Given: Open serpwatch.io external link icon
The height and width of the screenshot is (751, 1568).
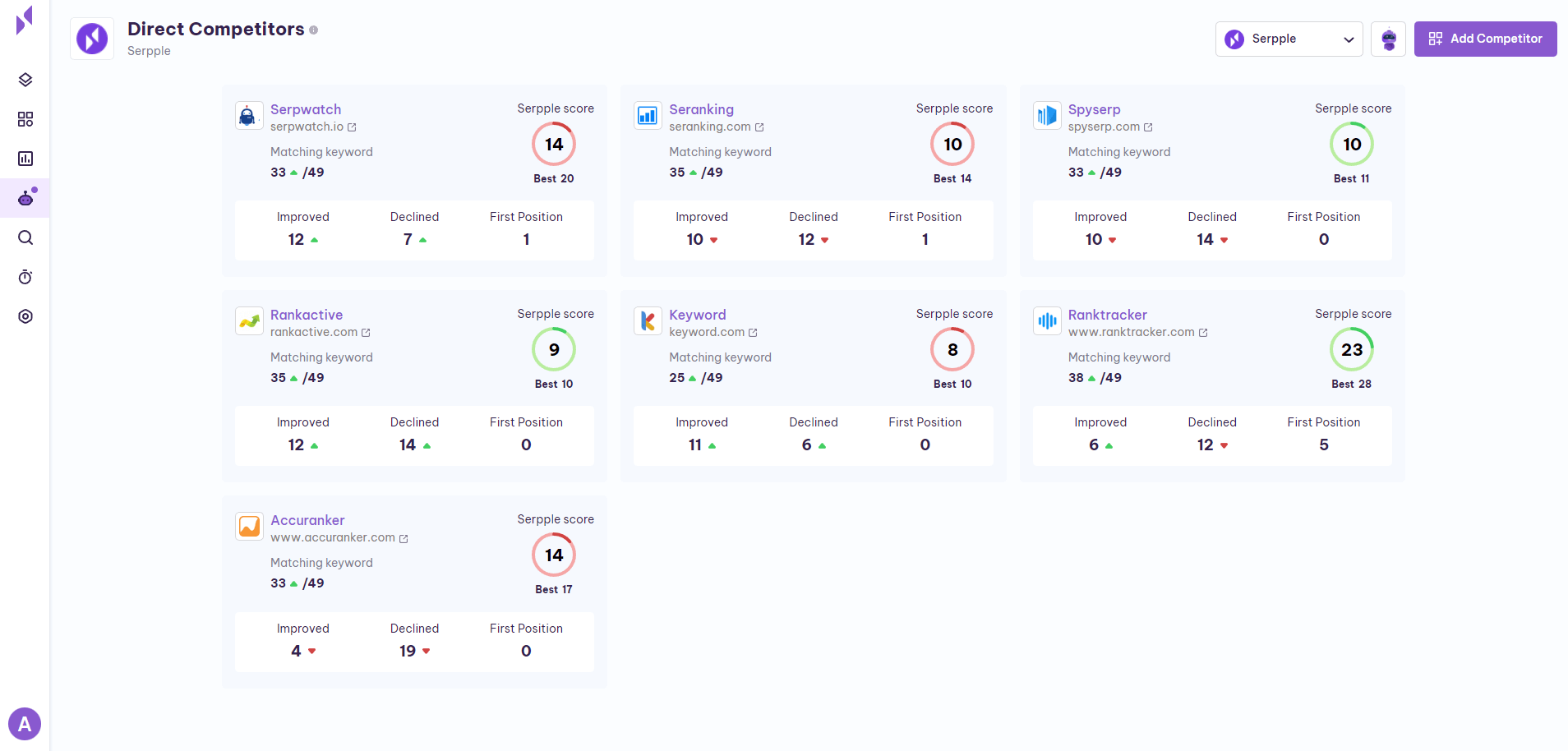Looking at the screenshot, I should click(x=352, y=127).
